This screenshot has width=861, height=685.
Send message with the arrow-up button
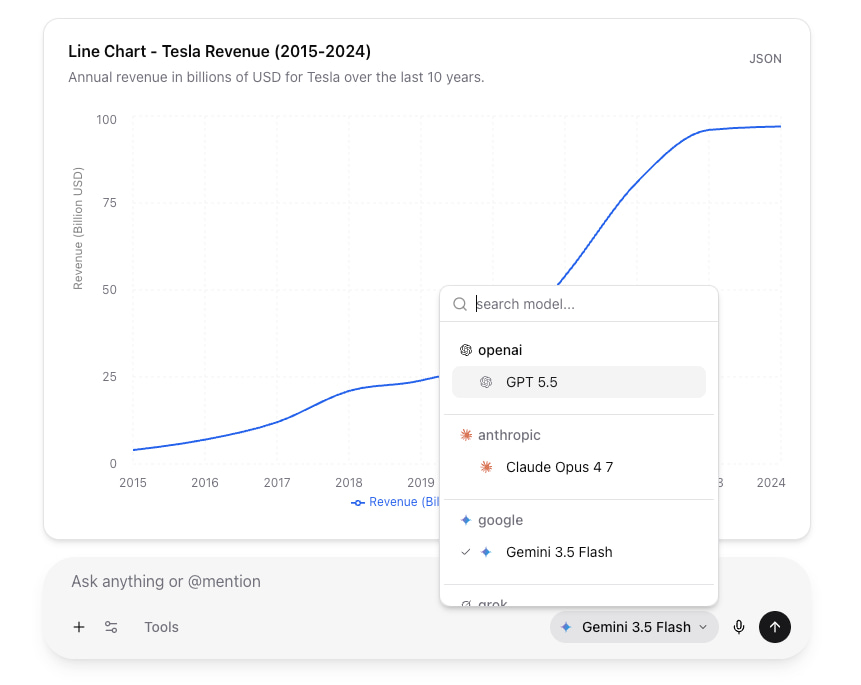coord(775,627)
